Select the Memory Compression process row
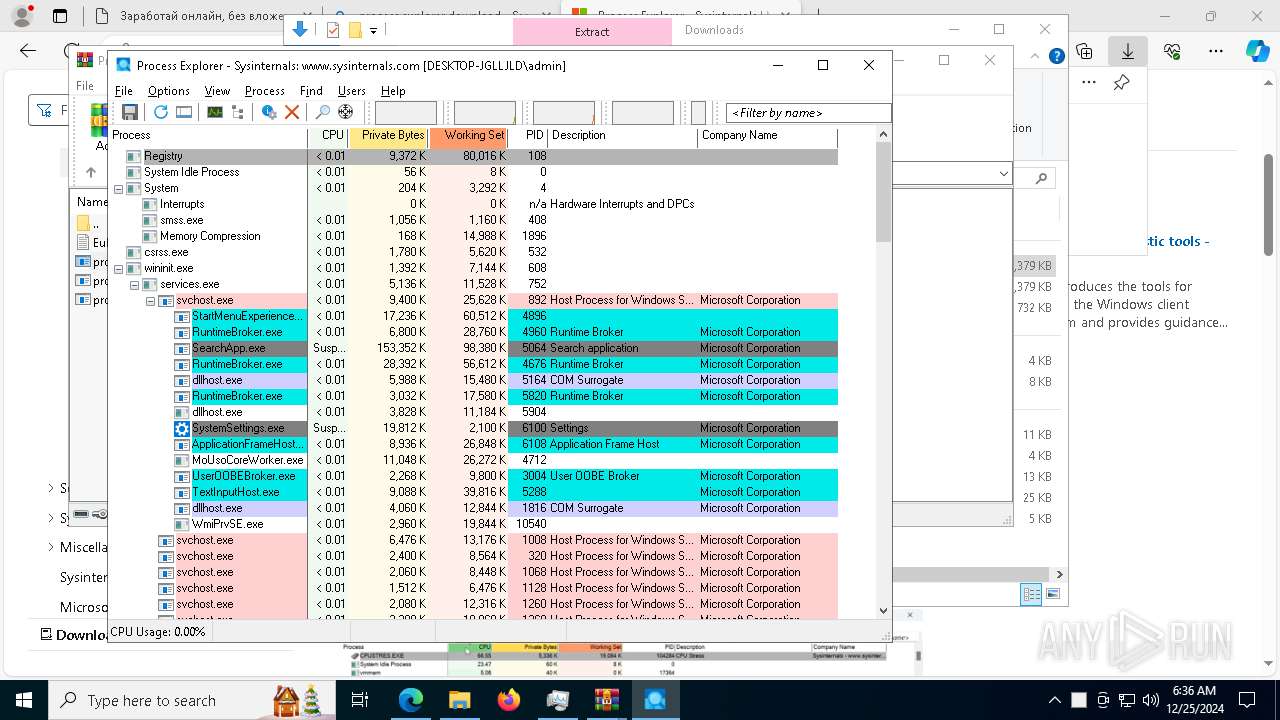Viewport: 1280px width, 720px height. click(x=474, y=236)
